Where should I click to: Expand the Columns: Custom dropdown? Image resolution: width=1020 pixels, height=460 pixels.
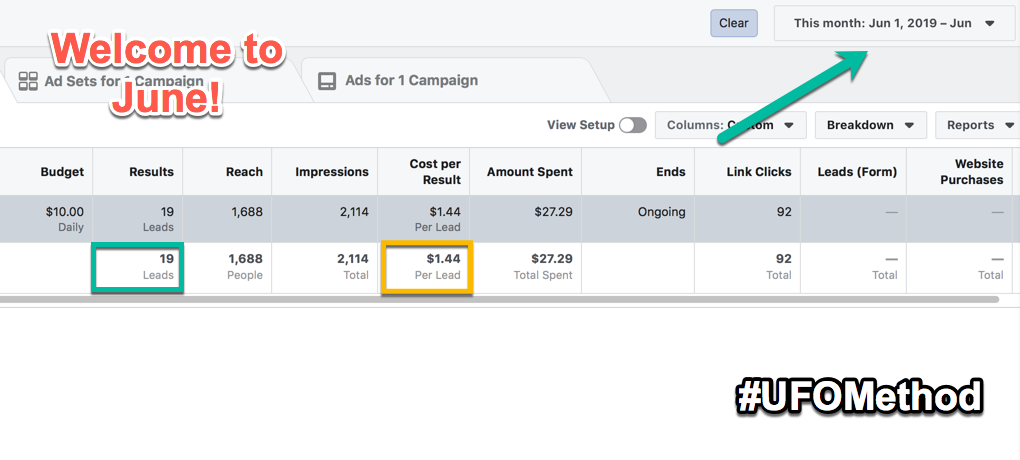(731, 125)
